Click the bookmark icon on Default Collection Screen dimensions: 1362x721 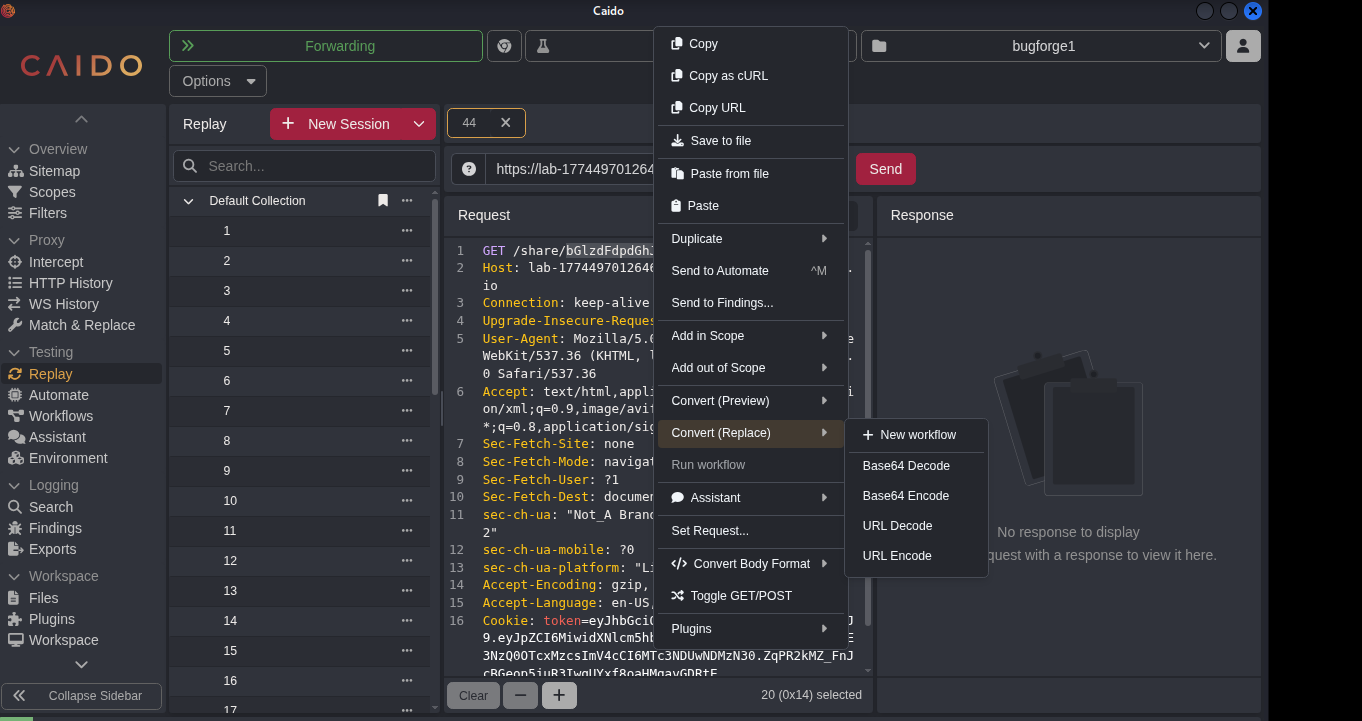(x=382, y=201)
